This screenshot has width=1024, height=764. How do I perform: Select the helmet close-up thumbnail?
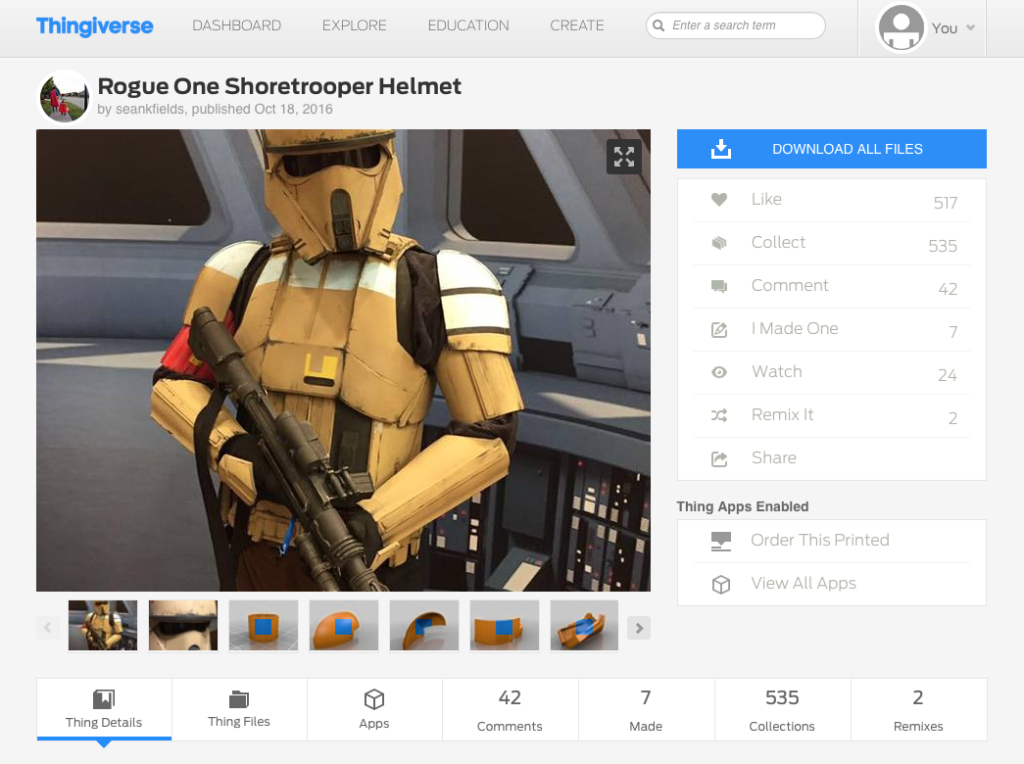coord(183,626)
